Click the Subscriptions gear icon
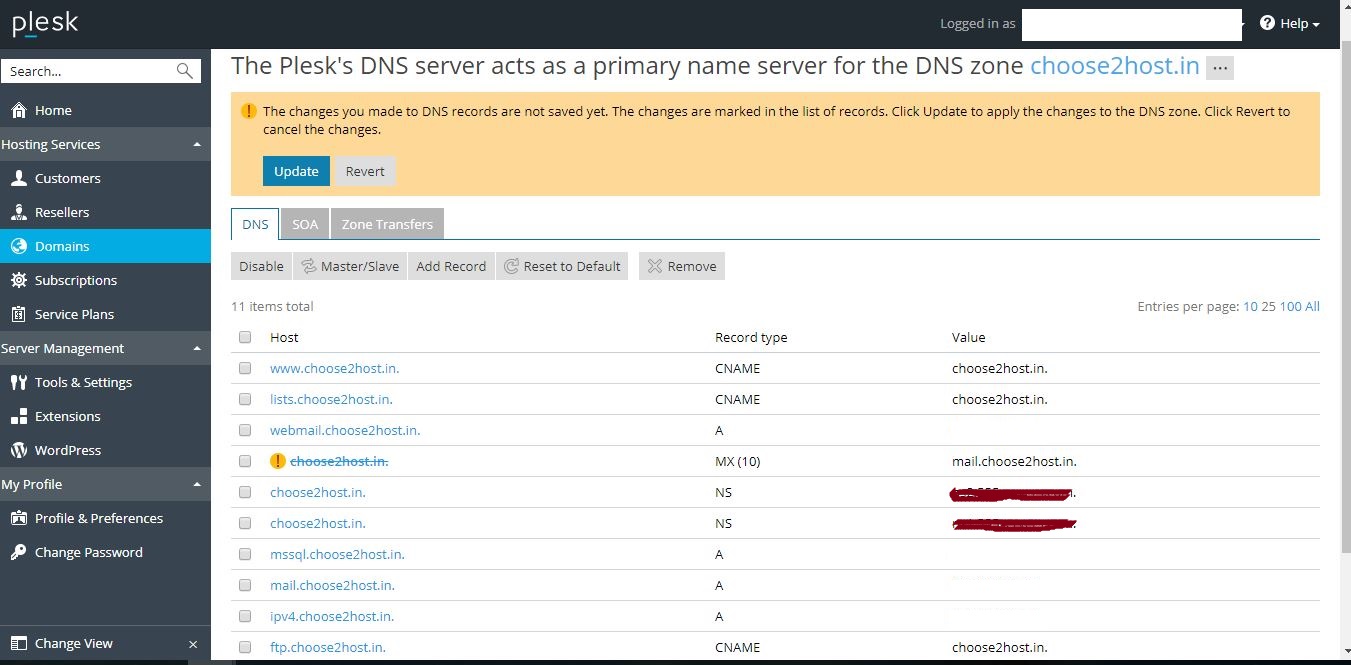 point(18,280)
